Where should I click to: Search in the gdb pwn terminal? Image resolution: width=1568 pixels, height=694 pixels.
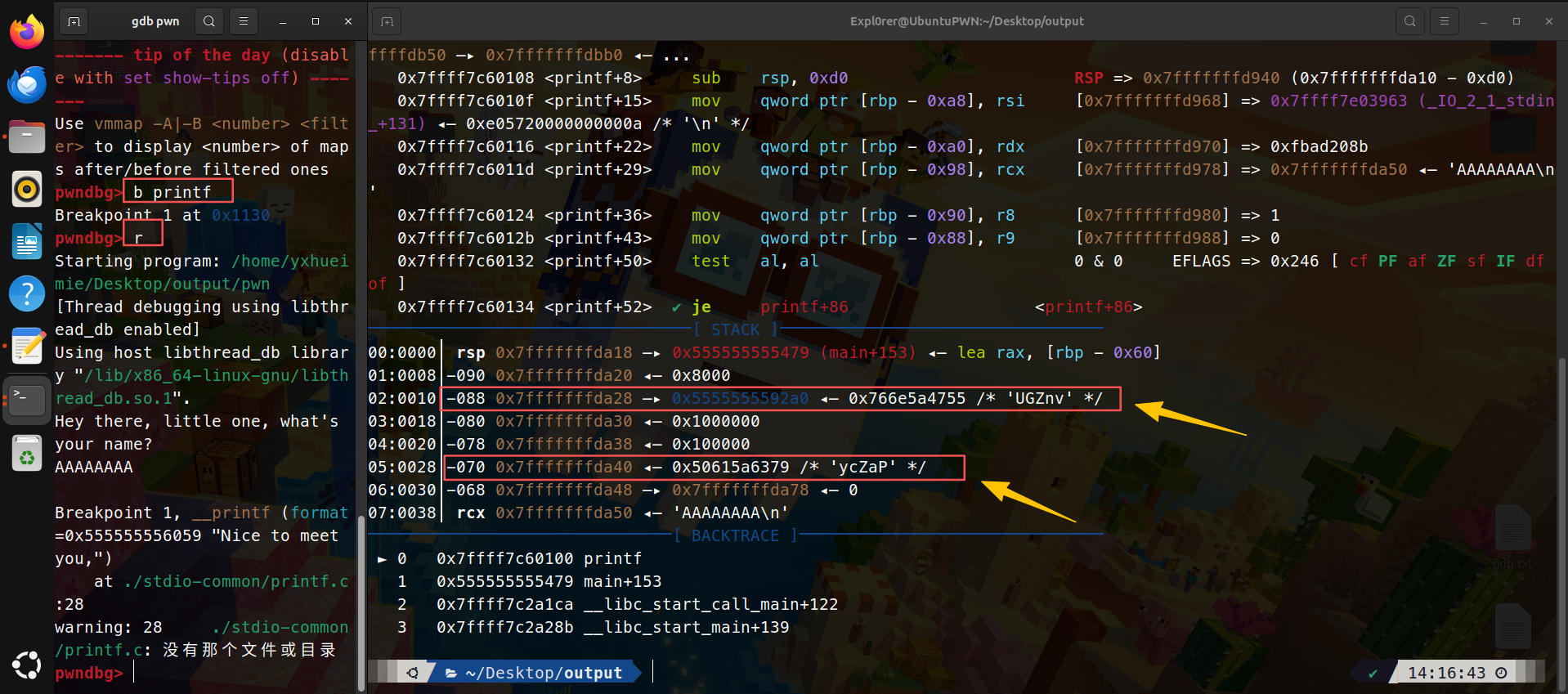[x=209, y=21]
